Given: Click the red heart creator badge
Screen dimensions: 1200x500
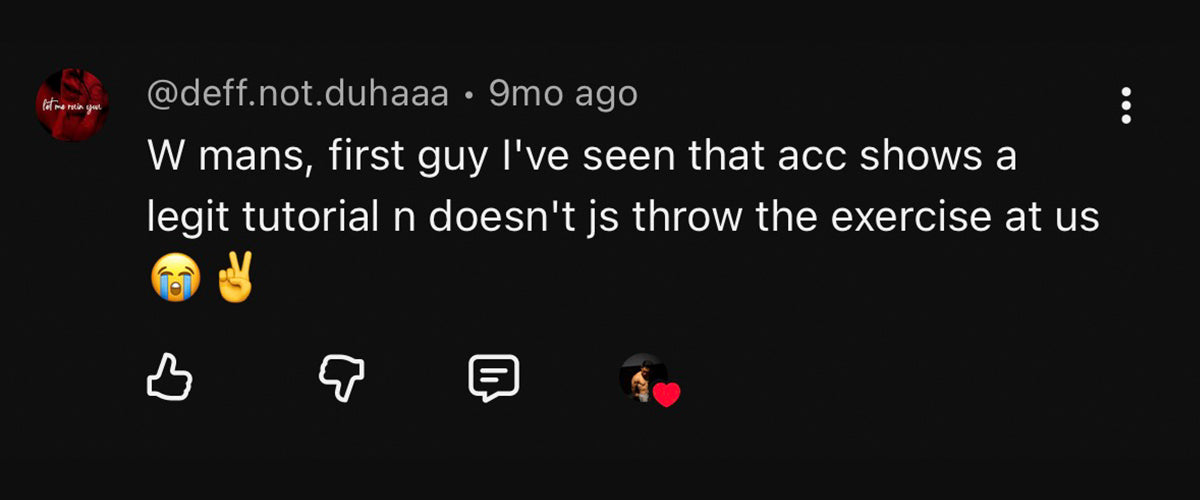Looking at the screenshot, I should point(667,395).
